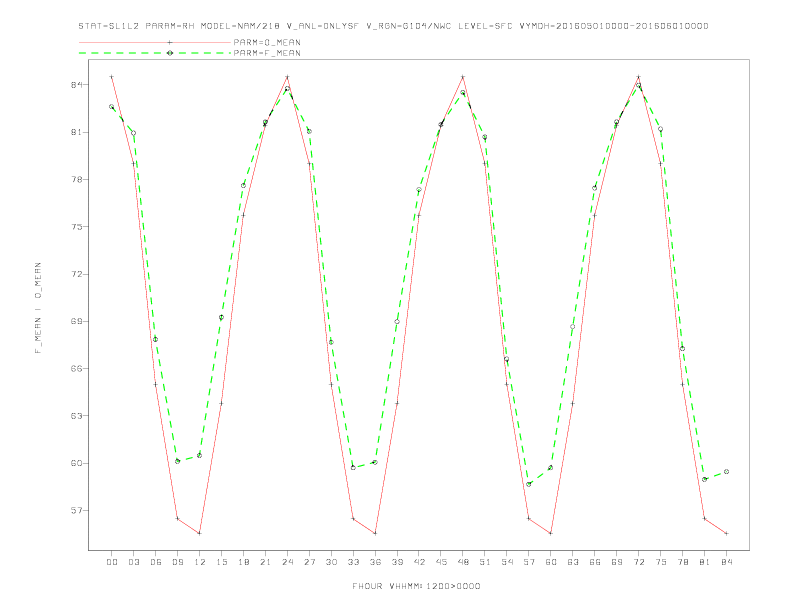Click x-axis tick label 33
This screenshot has height=612, width=792.
(353, 562)
